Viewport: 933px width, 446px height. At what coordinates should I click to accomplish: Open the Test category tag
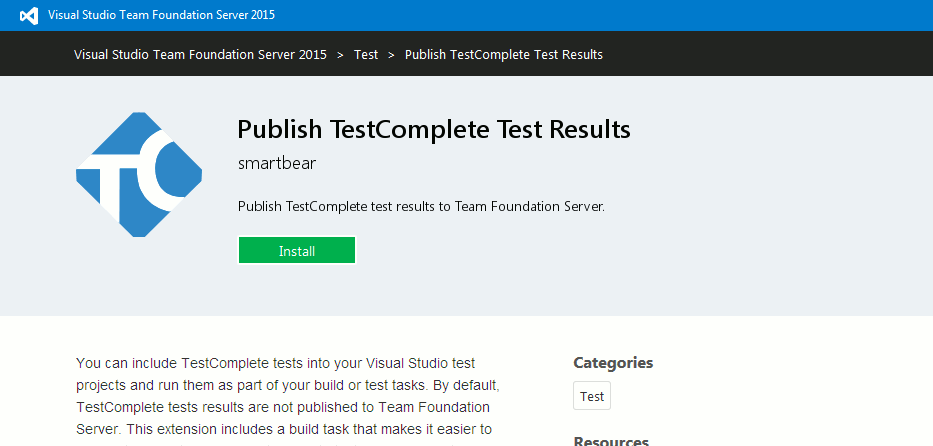[x=592, y=397]
